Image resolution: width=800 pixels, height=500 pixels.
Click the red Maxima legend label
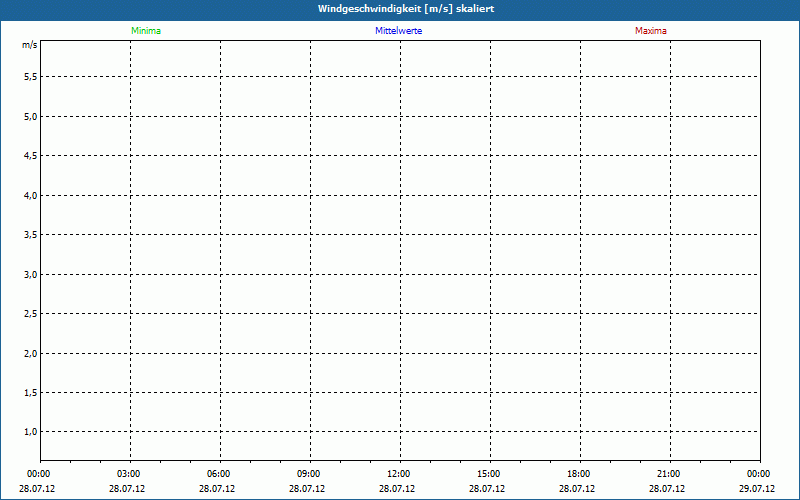[651, 31]
